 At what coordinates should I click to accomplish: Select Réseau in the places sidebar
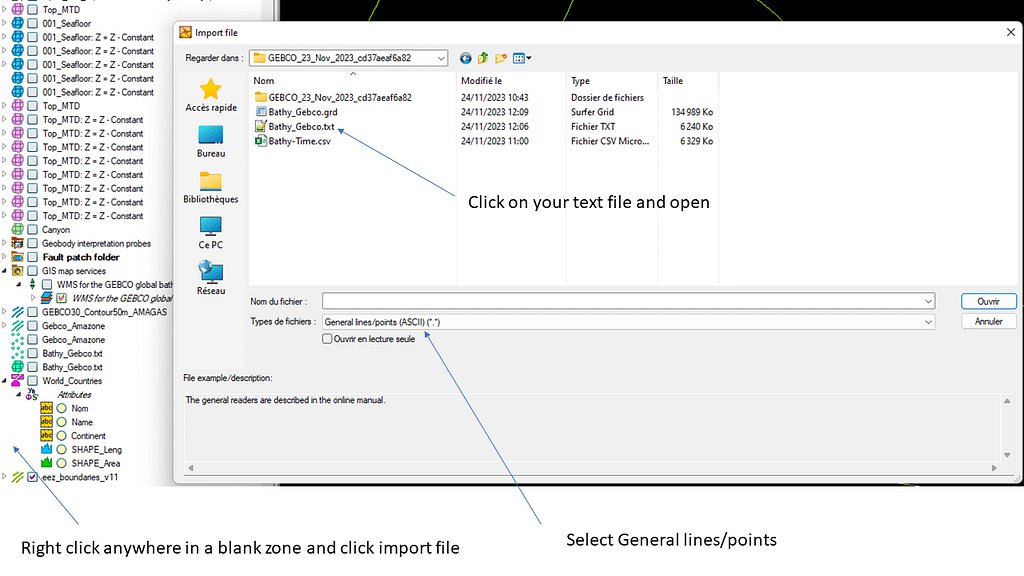pos(211,277)
